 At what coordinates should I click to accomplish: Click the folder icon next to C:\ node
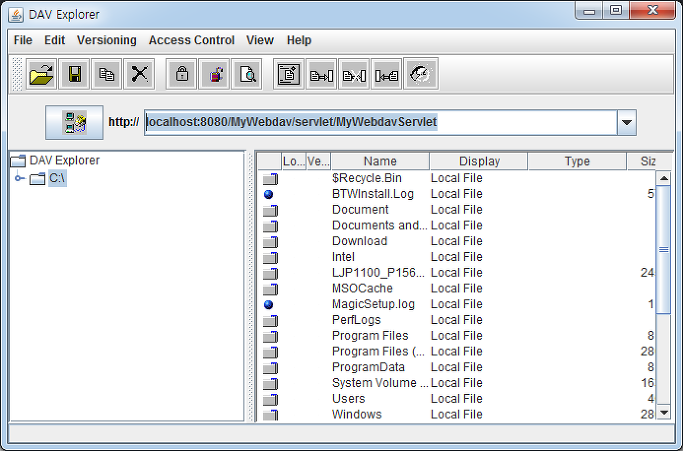click(37, 178)
